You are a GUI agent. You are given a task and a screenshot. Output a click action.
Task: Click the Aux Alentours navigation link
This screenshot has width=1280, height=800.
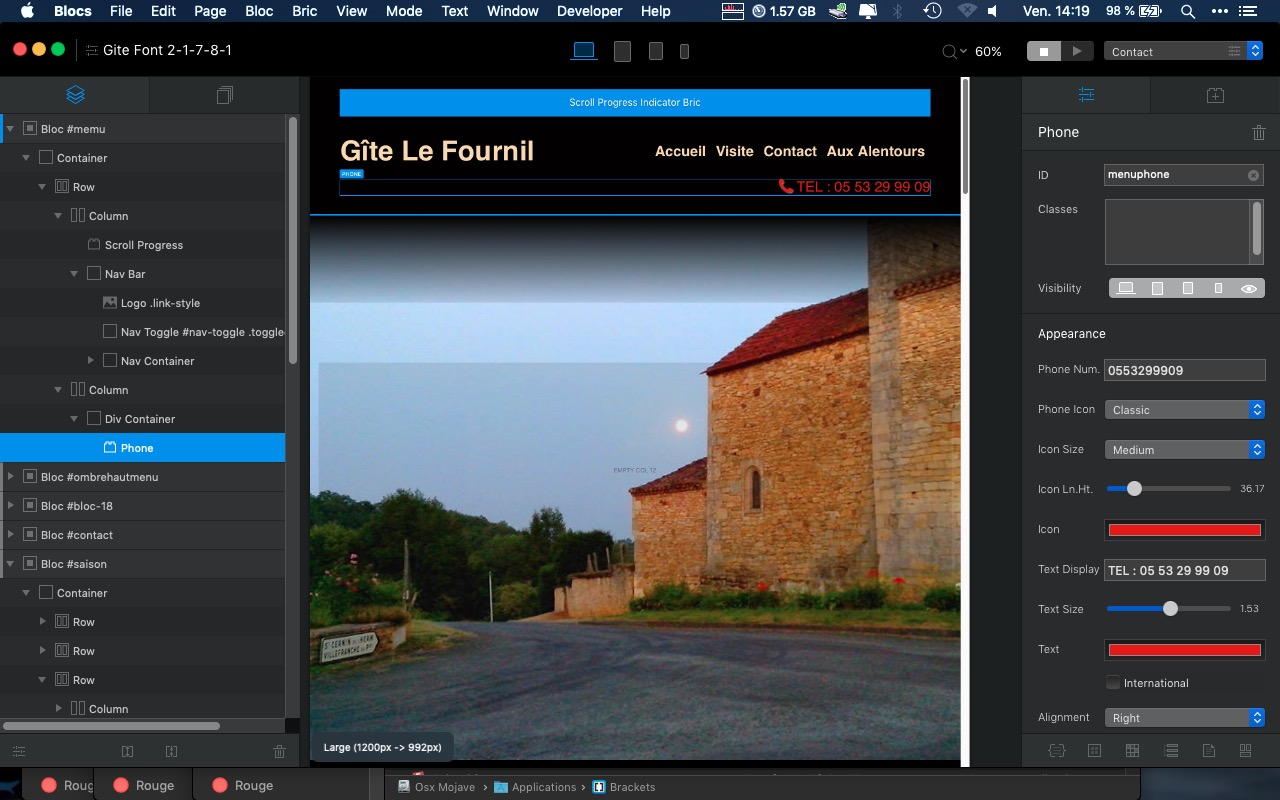click(875, 151)
